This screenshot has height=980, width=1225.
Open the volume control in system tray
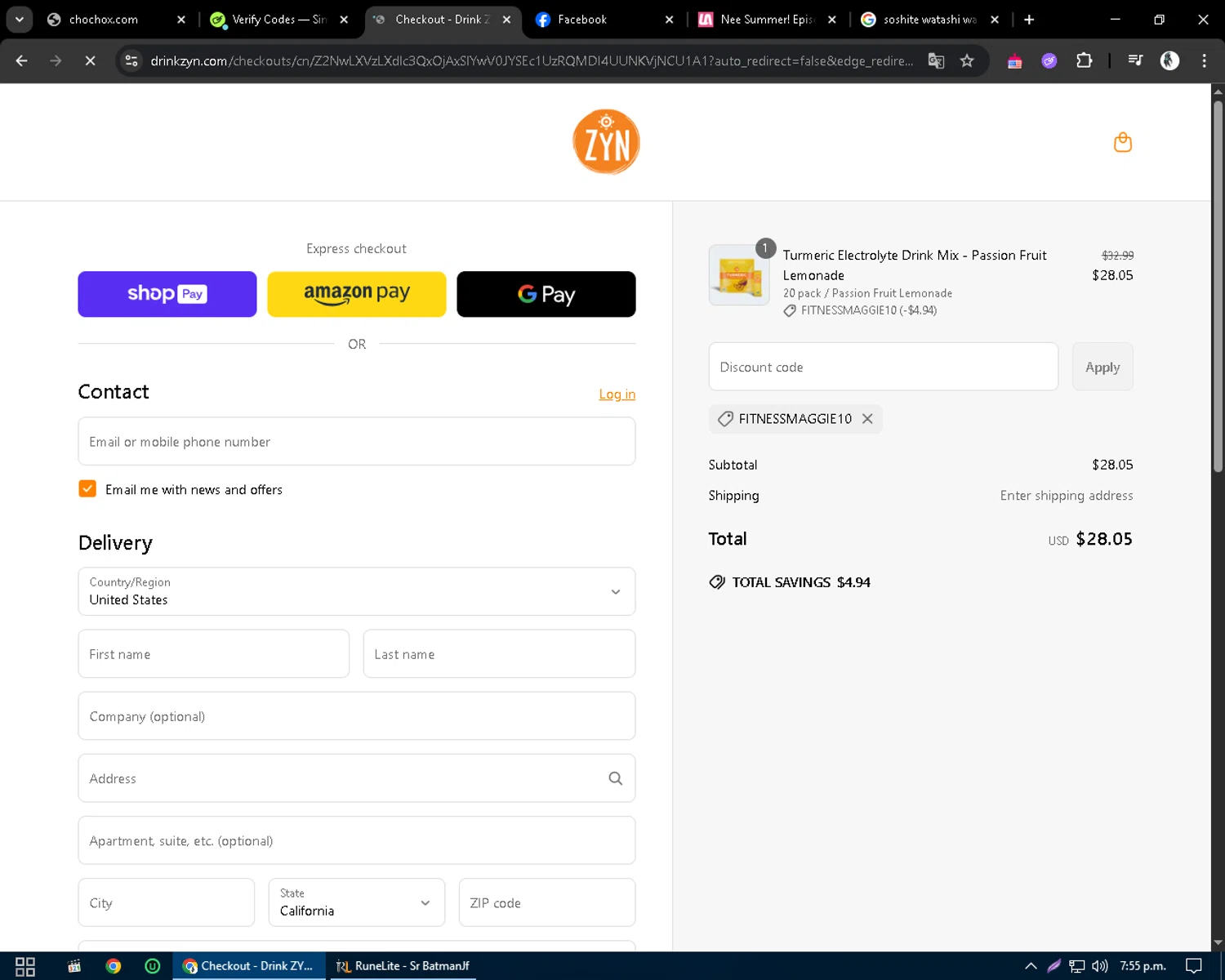pyautogui.click(x=1100, y=966)
